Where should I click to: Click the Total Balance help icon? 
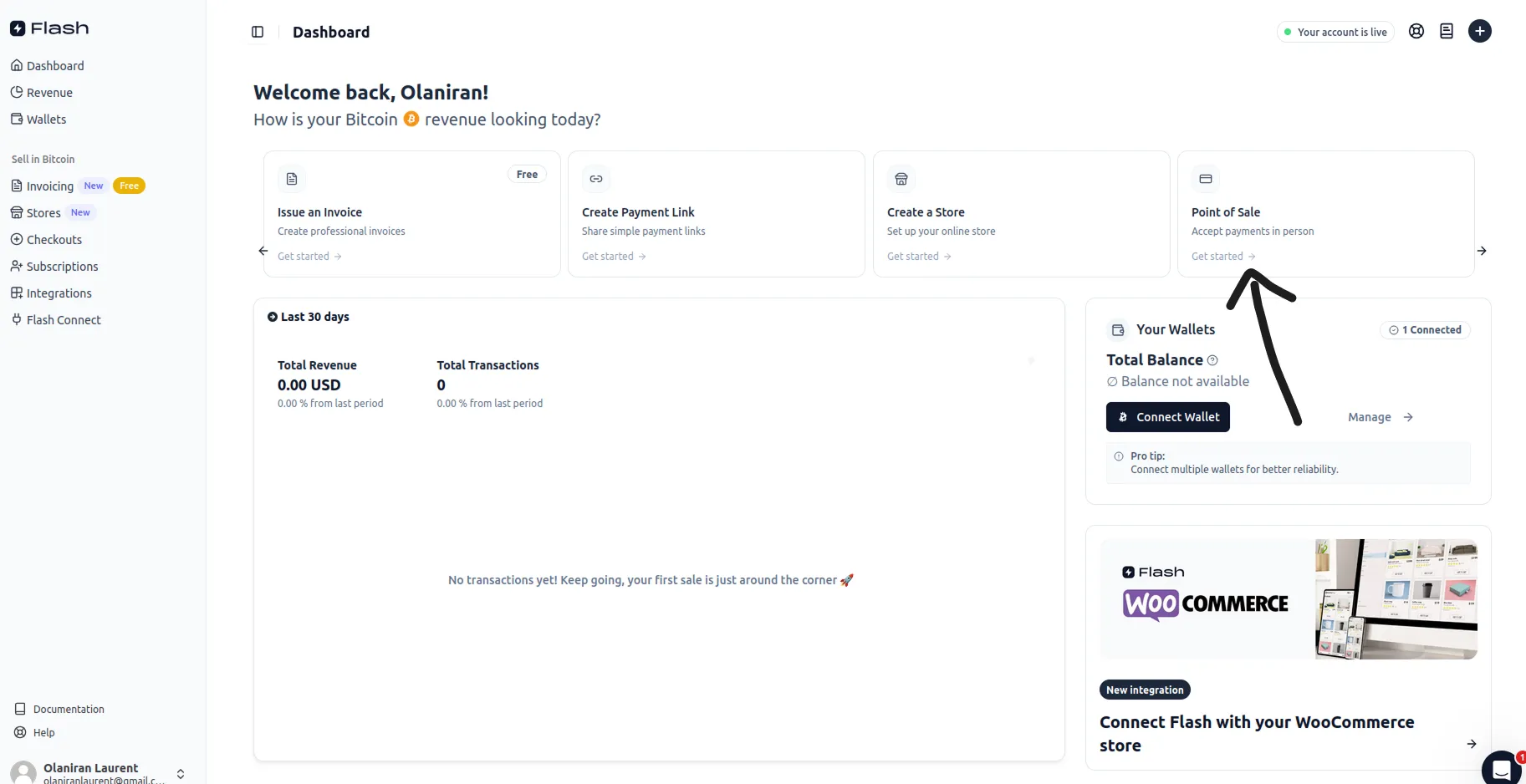[x=1212, y=360]
